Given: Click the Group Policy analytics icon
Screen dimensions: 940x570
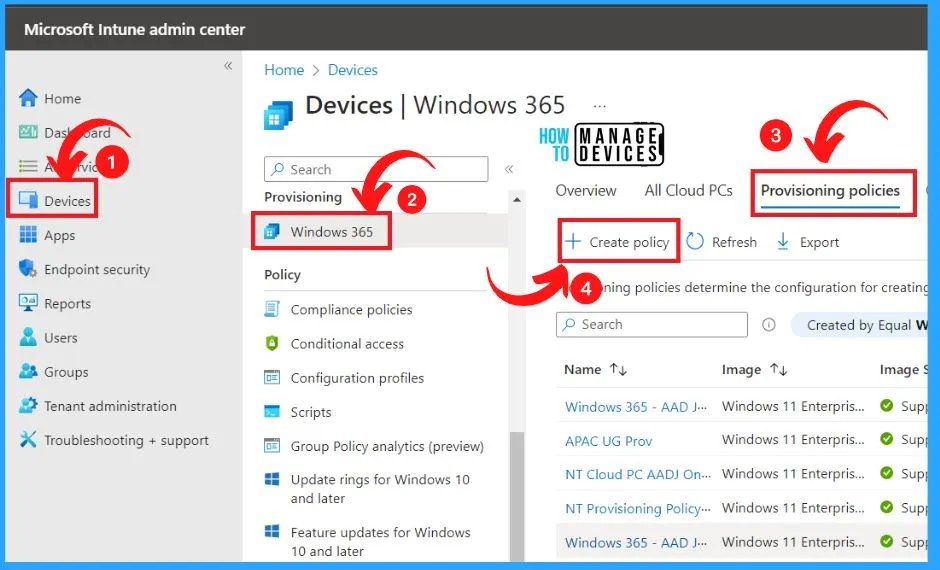Looking at the screenshot, I should (272, 446).
